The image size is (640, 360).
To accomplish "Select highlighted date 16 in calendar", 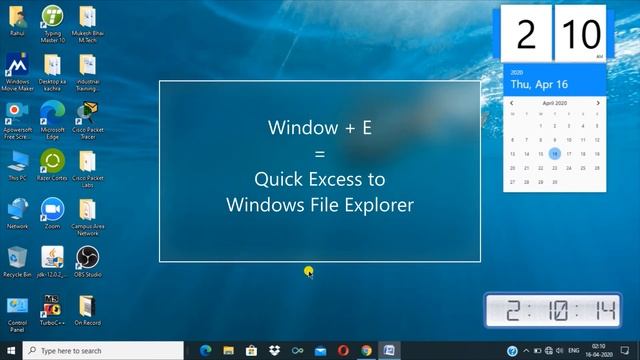I will pyautogui.click(x=555, y=154).
